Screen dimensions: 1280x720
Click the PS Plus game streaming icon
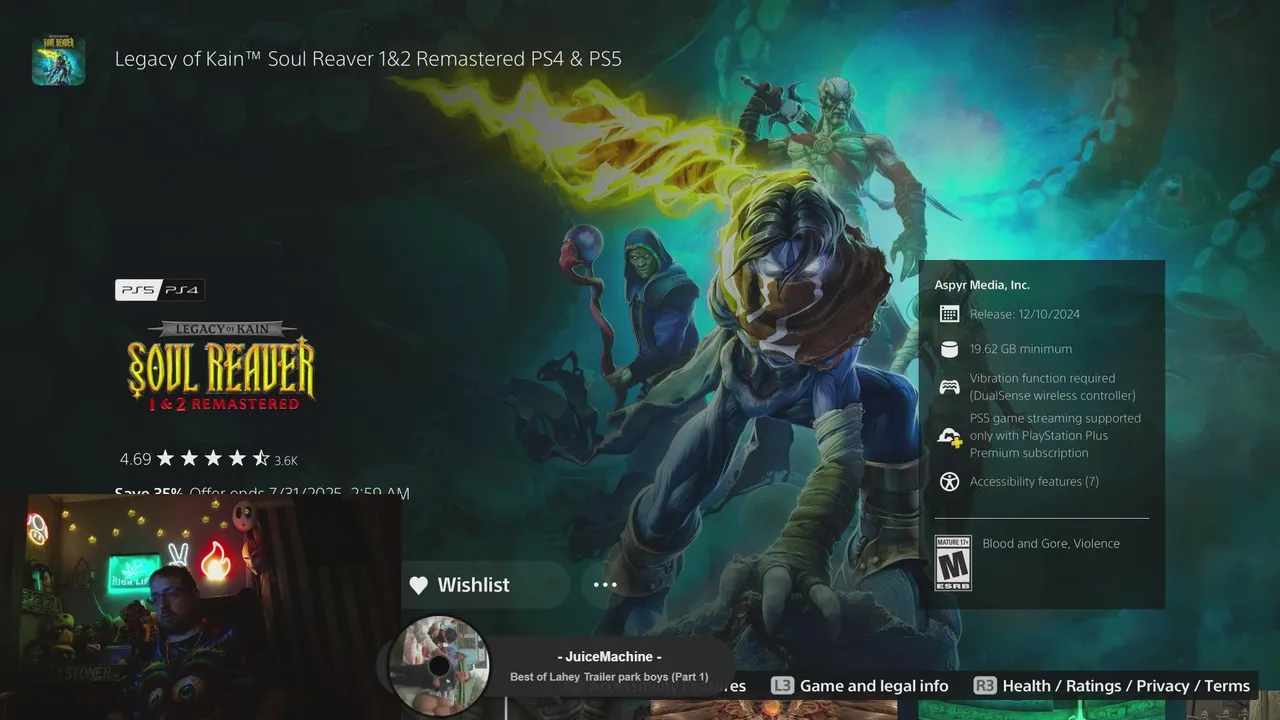tap(949, 436)
